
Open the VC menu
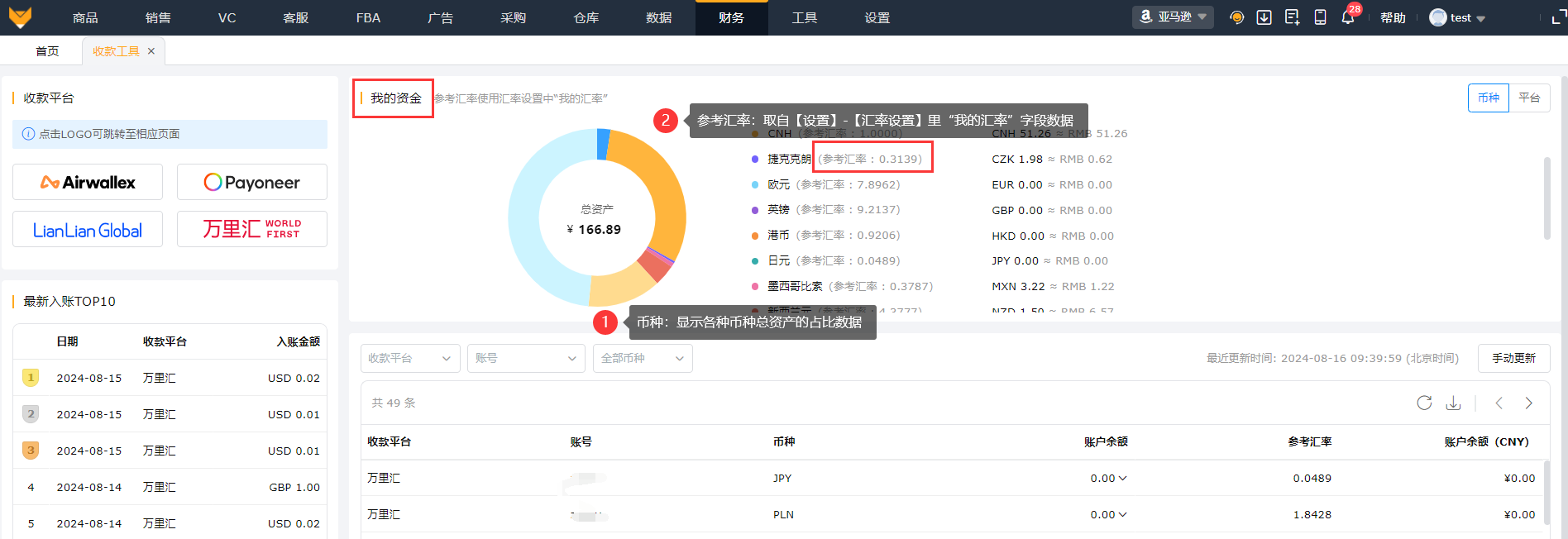click(x=227, y=17)
